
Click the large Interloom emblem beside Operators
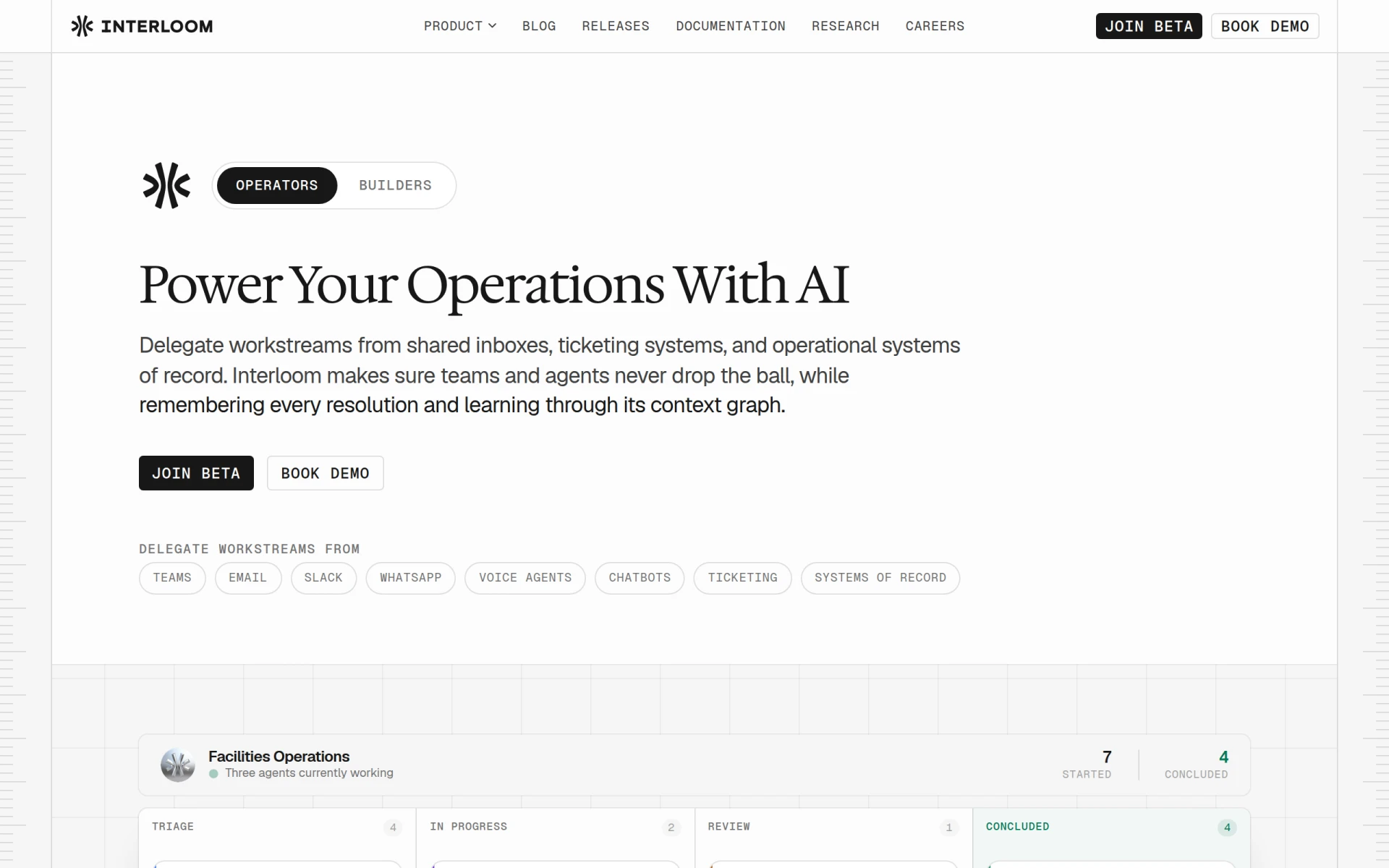(x=166, y=186)
